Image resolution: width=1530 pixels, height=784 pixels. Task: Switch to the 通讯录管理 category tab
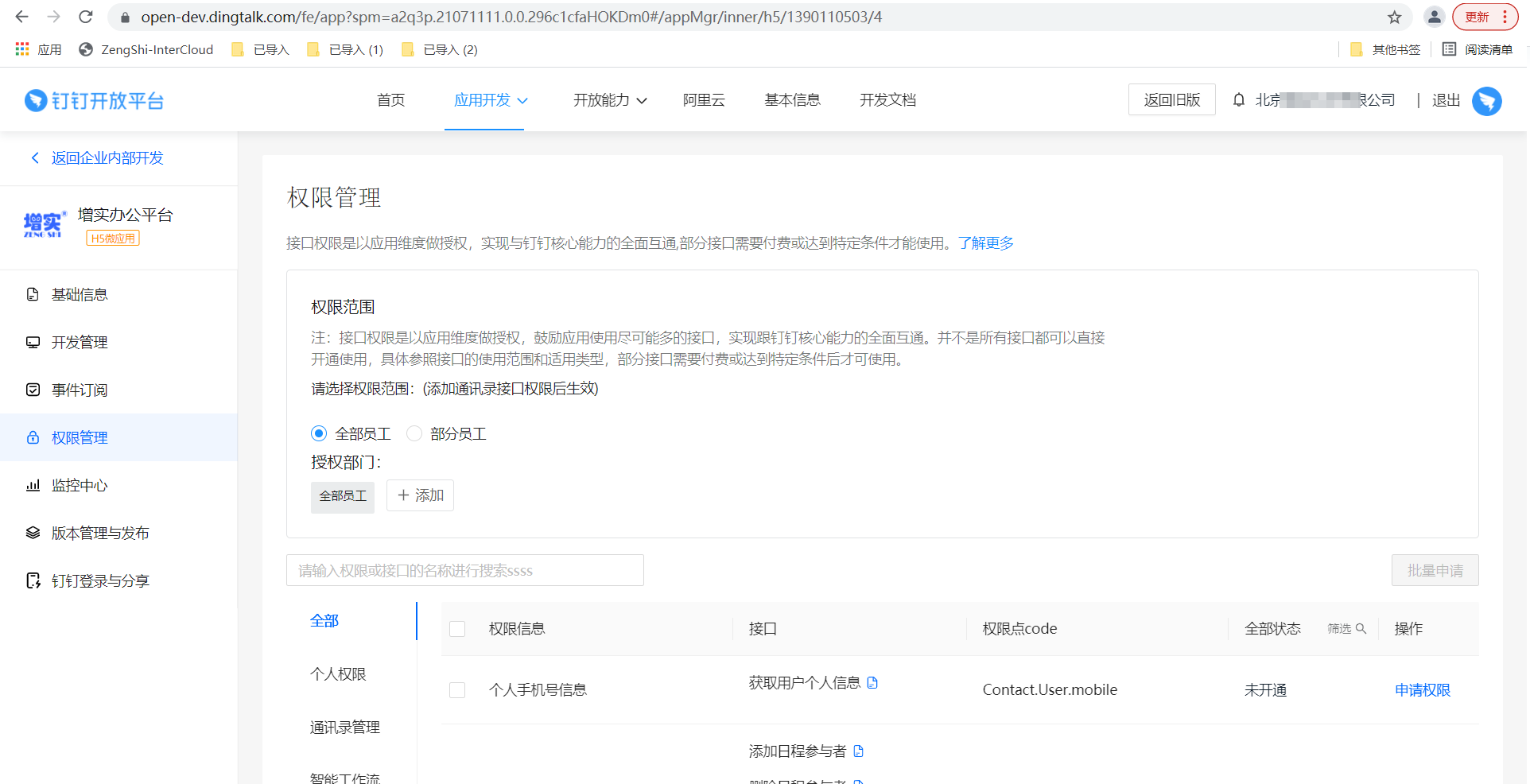point(344,728)
